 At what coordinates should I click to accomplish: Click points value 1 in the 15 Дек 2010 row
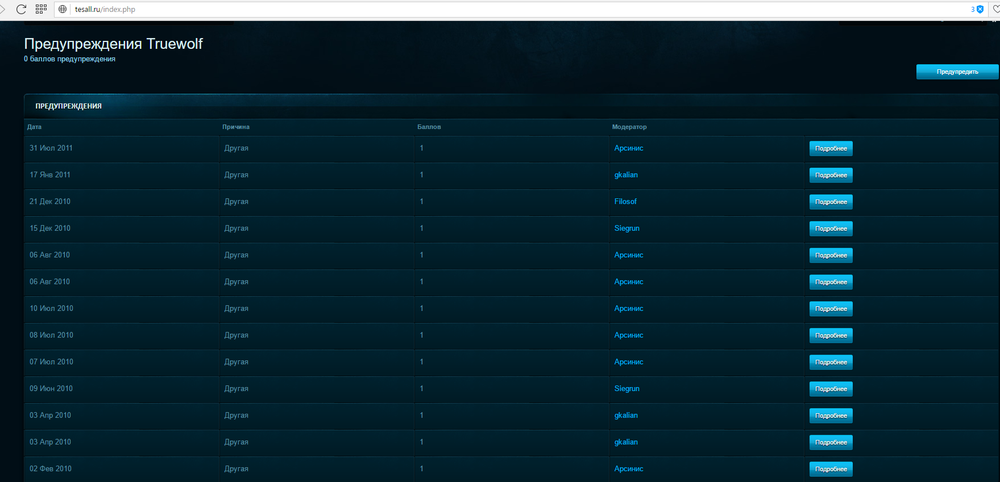[x=422, y=228]
